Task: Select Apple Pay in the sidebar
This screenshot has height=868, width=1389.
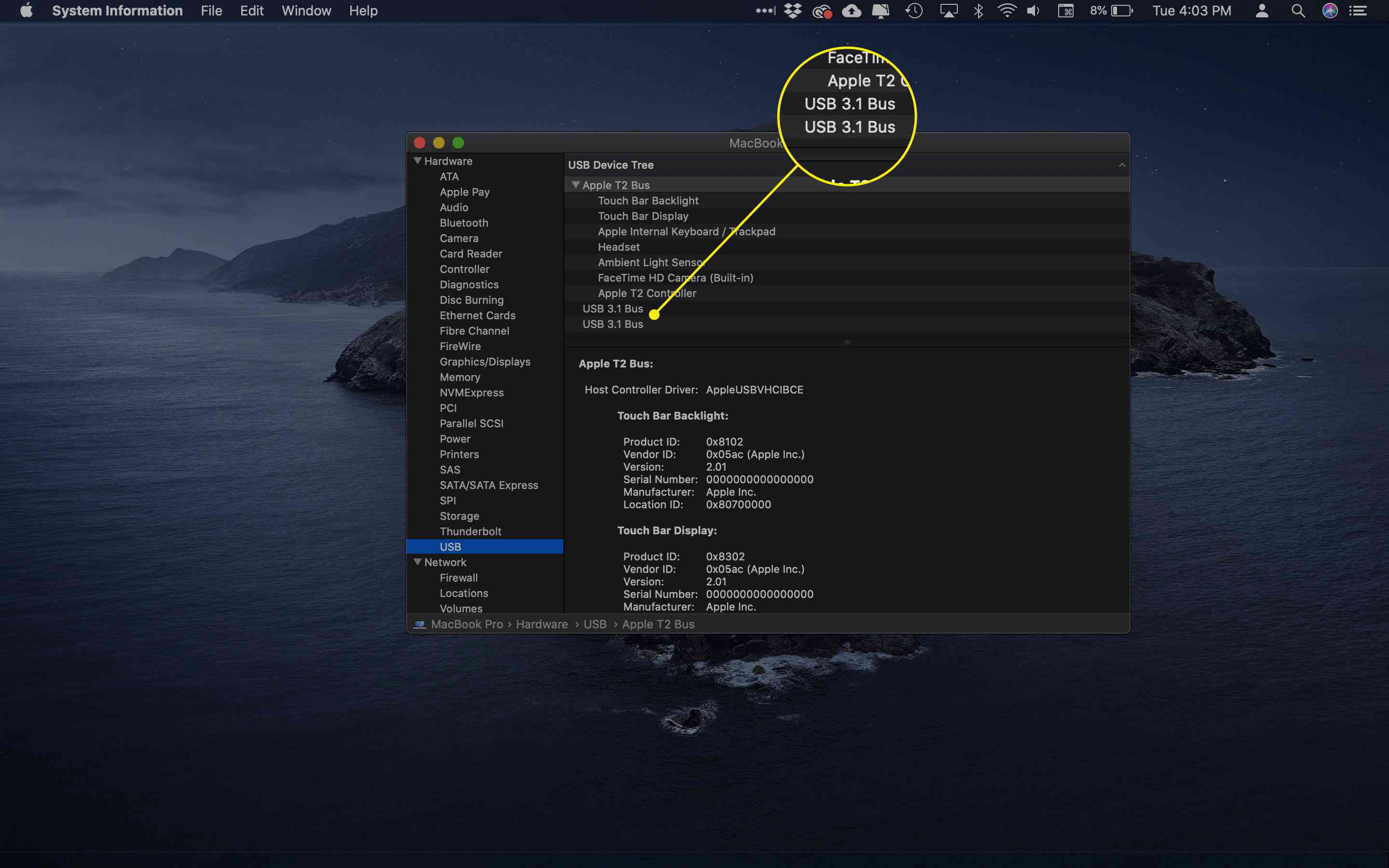Action: click(464, 192)
